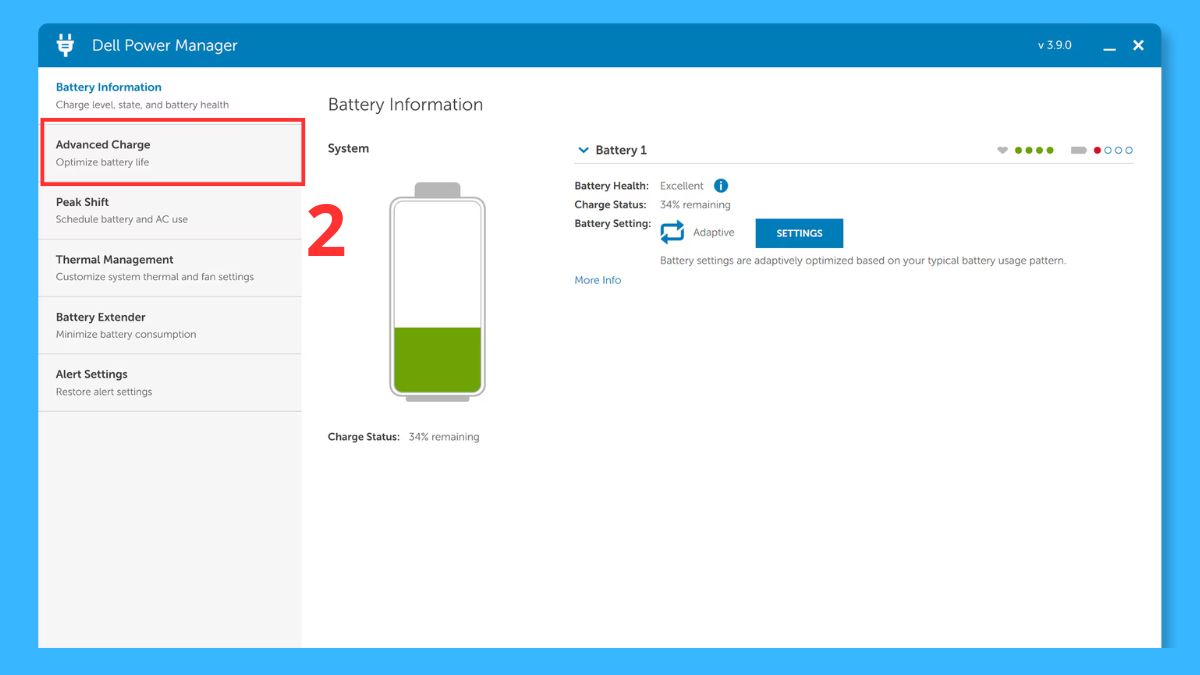Open the More Info link
This screenshot has width=1200, height=675.
click(x=598, y=280)
